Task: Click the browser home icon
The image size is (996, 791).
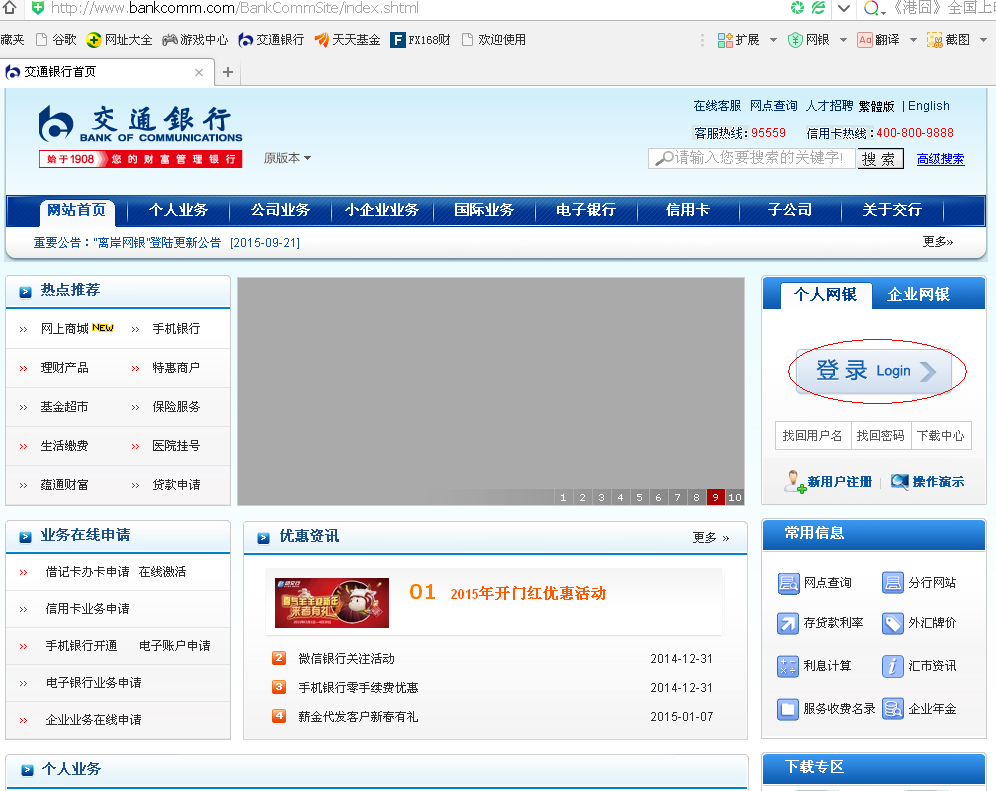Action: 10,8
